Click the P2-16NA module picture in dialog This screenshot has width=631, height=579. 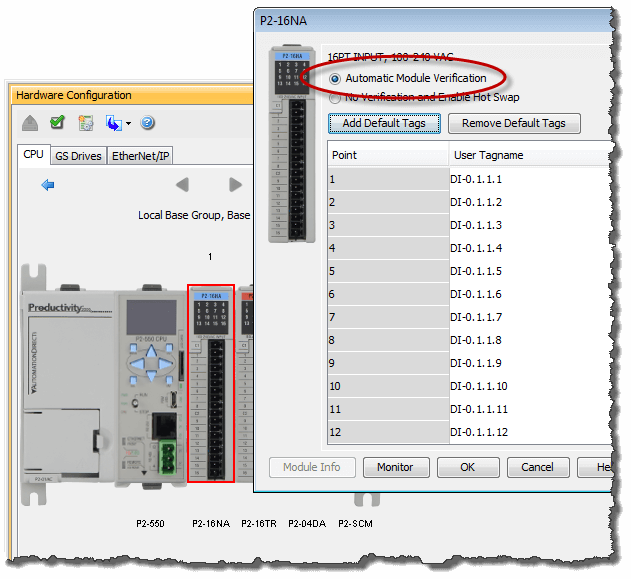(x=292, y=144)
